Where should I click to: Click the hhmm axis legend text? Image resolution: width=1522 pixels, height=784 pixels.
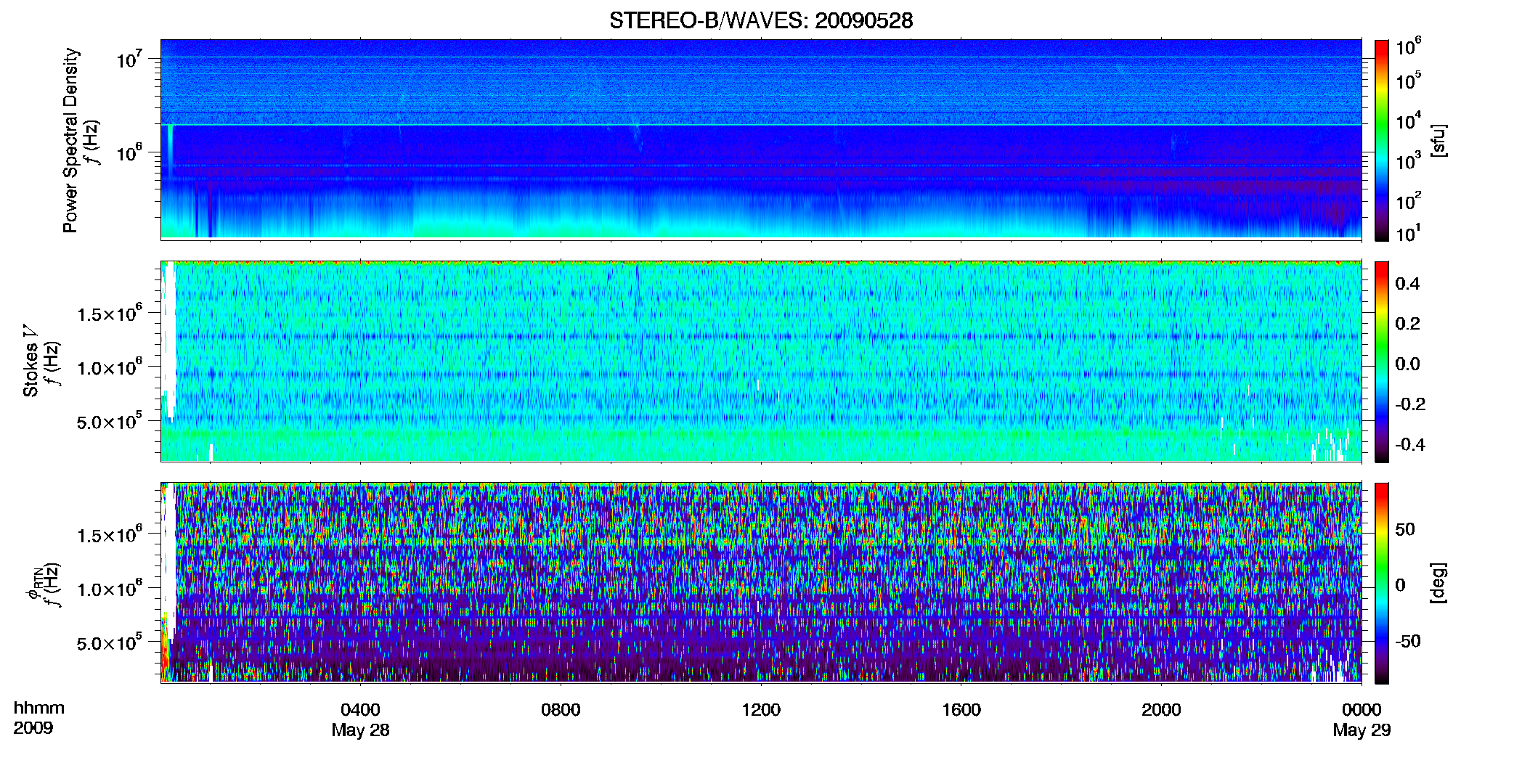point(39,709)
